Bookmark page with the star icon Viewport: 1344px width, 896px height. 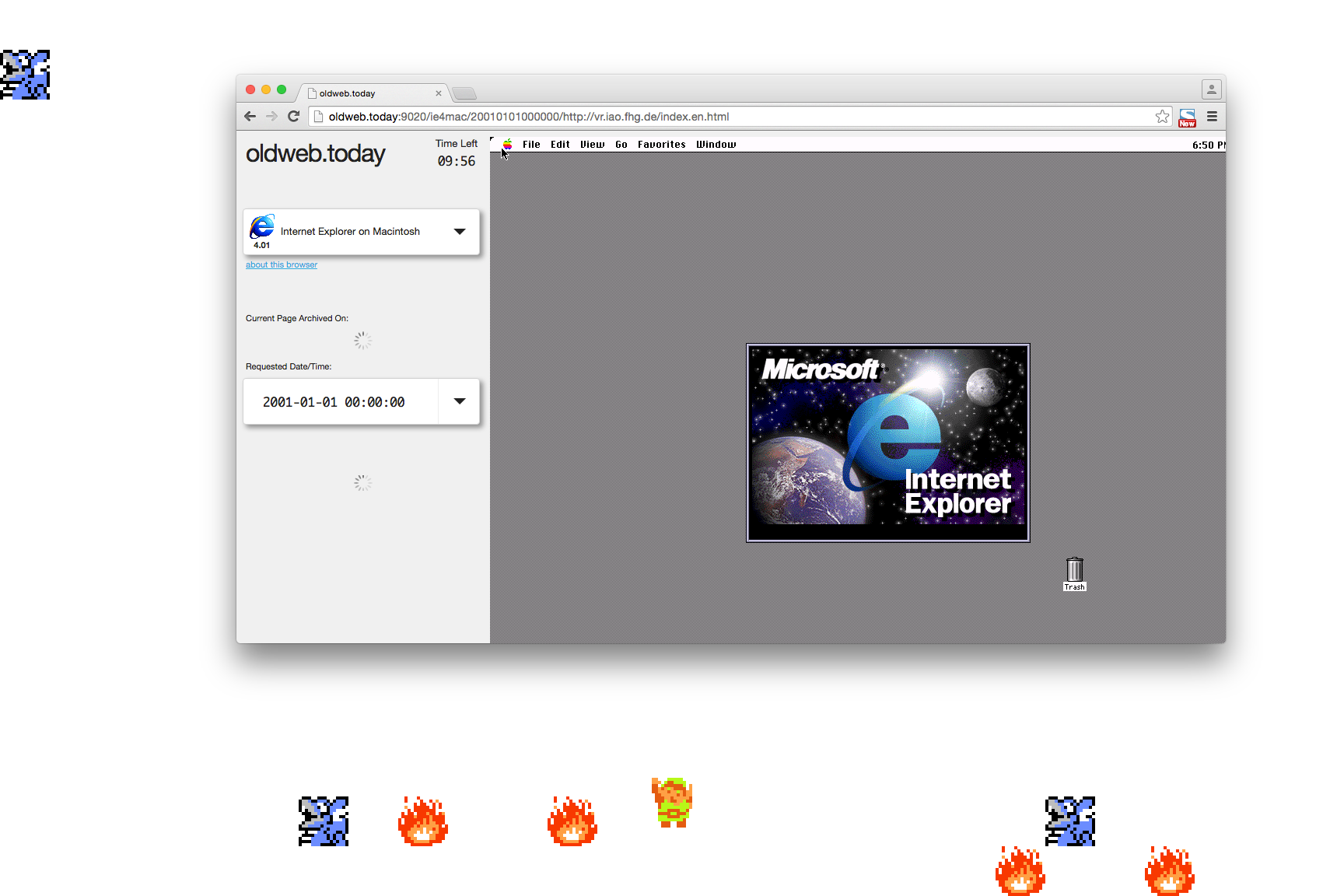pyautogui.click(x=1162, y=117)
